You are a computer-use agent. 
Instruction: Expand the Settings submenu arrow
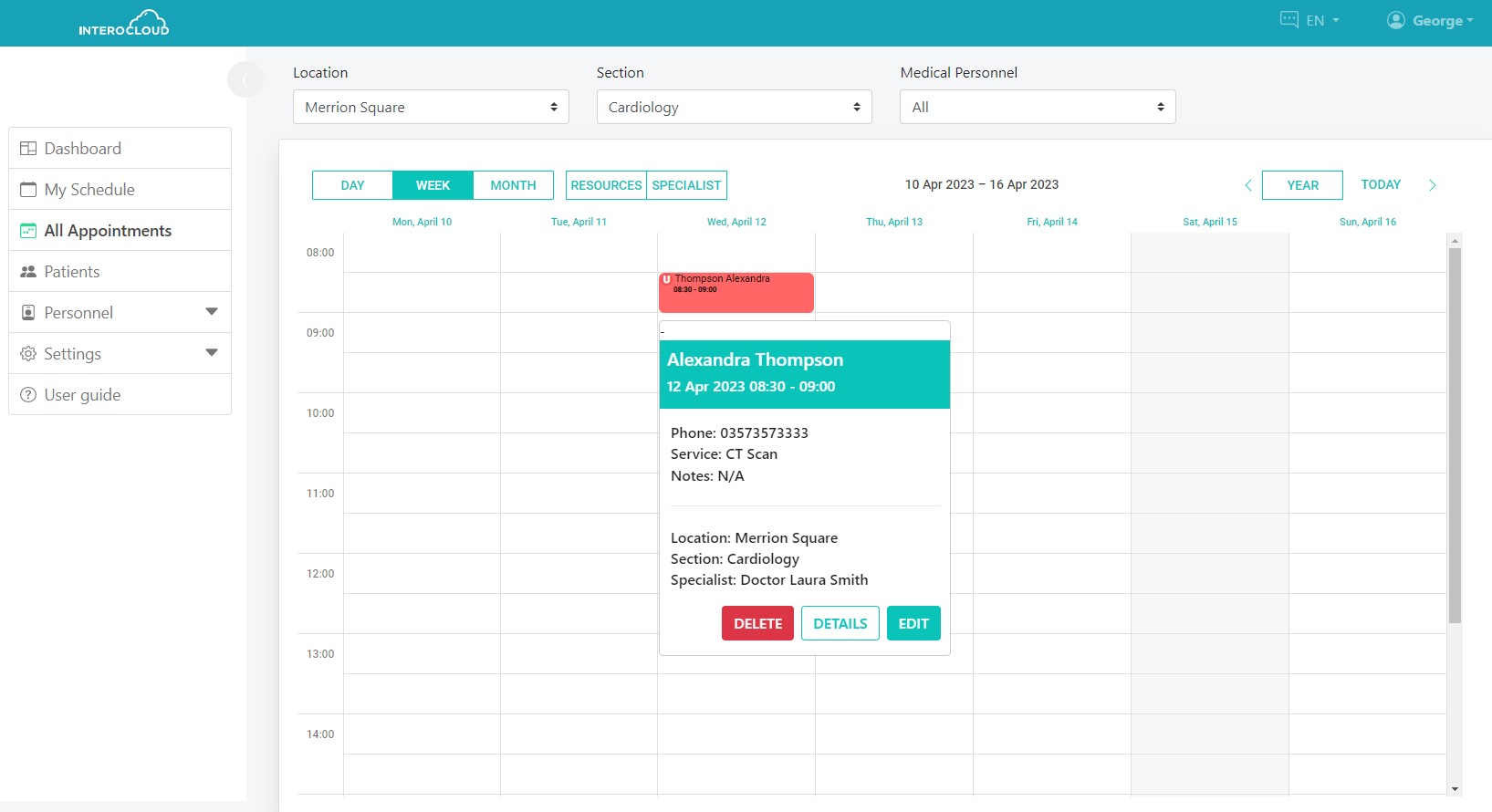212,353
